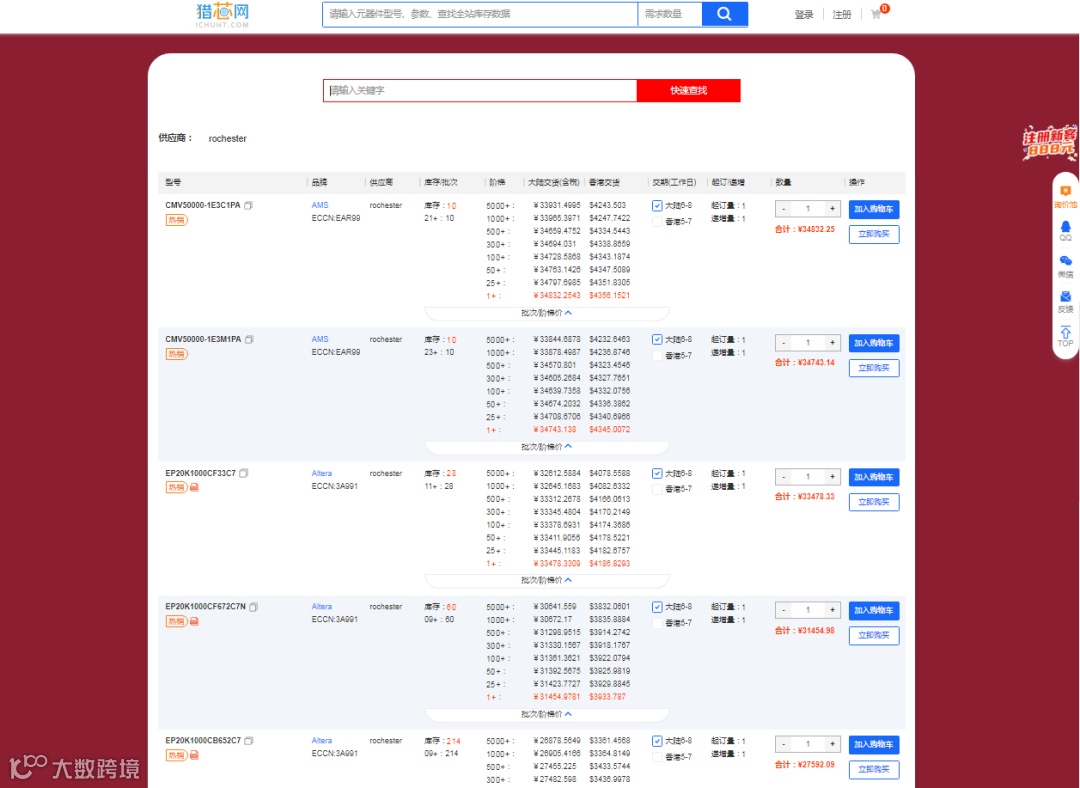This screenshot has width=1080, height=788.
Task: Toggle Mainland 6-8 delivery for EP20K1000CB652C7
Action: coord(657,741)
